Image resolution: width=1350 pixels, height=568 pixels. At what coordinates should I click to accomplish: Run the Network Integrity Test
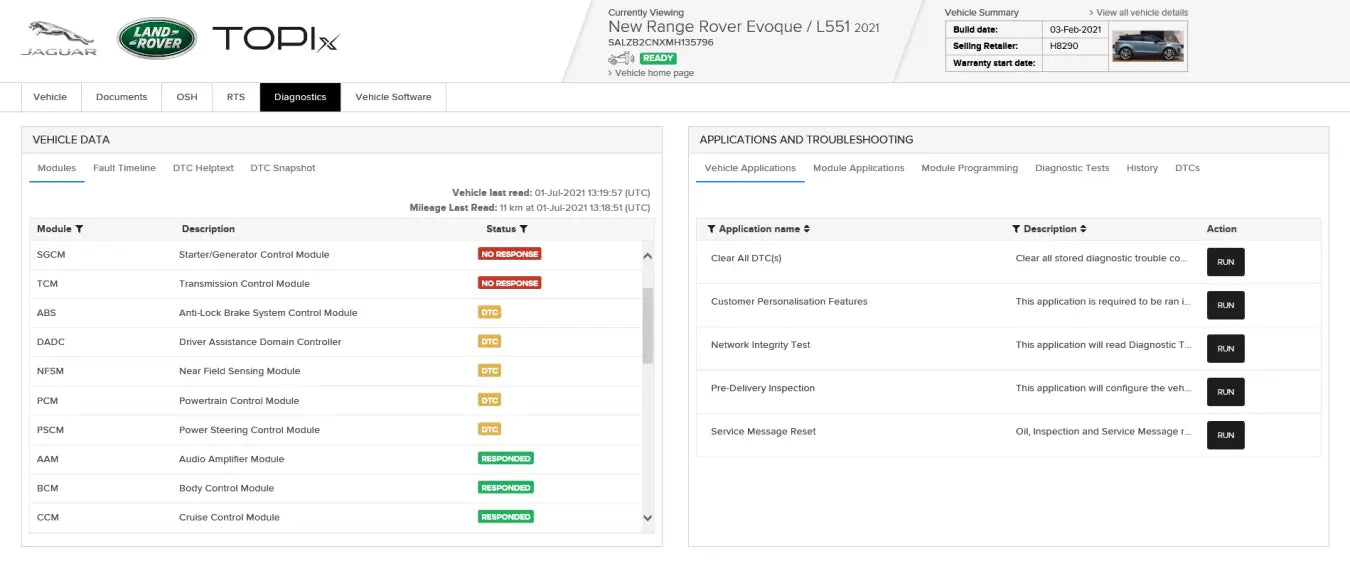pyautogui.click(x=1225, y=349)
